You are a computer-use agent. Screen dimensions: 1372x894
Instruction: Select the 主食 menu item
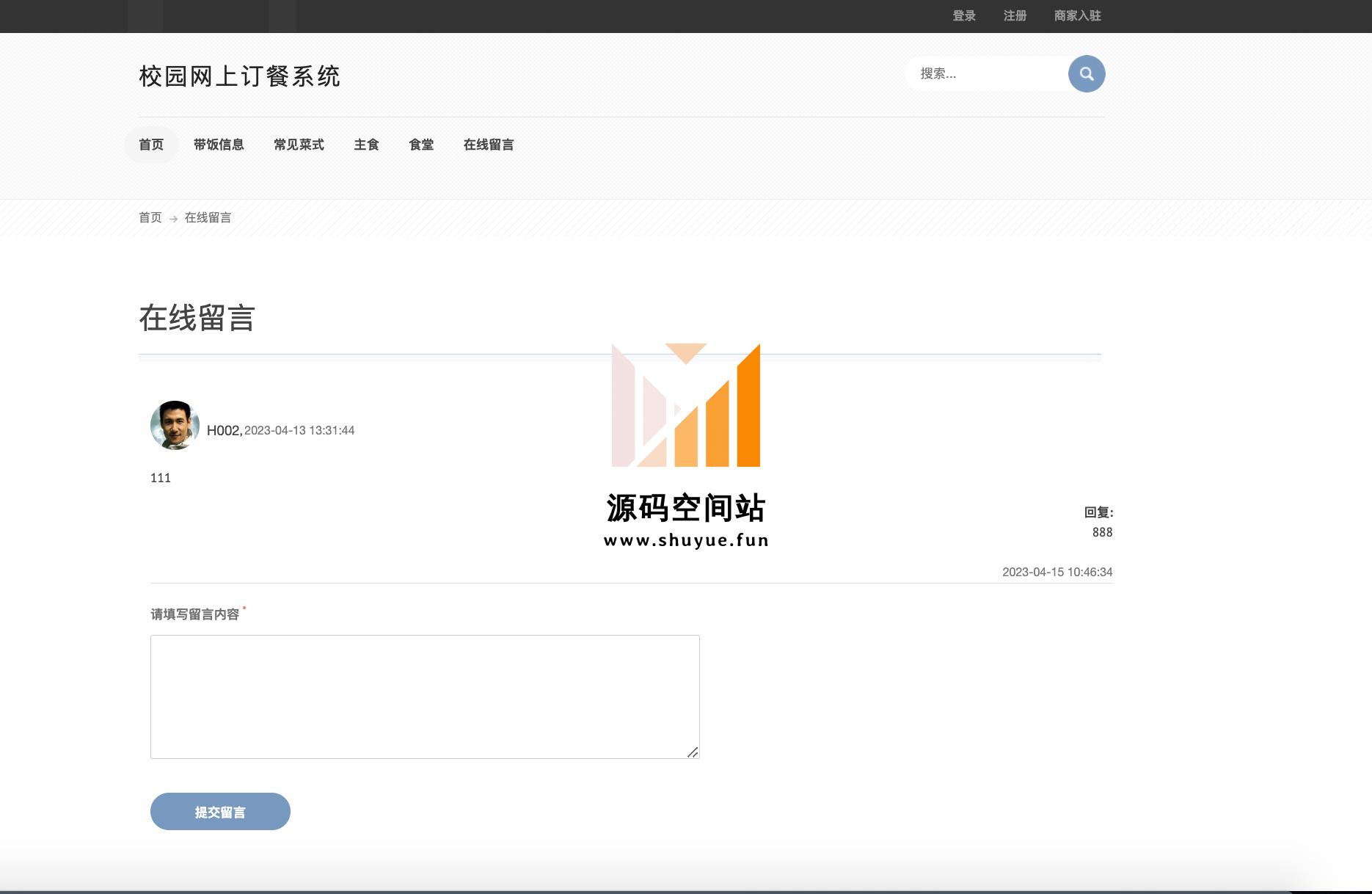pyautogui.click(x=366, y=145)
